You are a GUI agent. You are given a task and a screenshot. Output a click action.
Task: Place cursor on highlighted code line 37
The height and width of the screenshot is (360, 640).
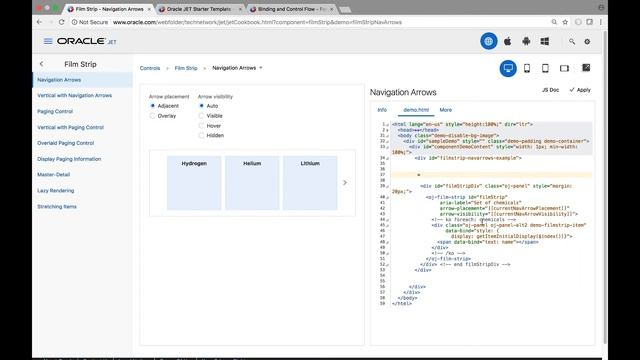click(x=491, y=175)
